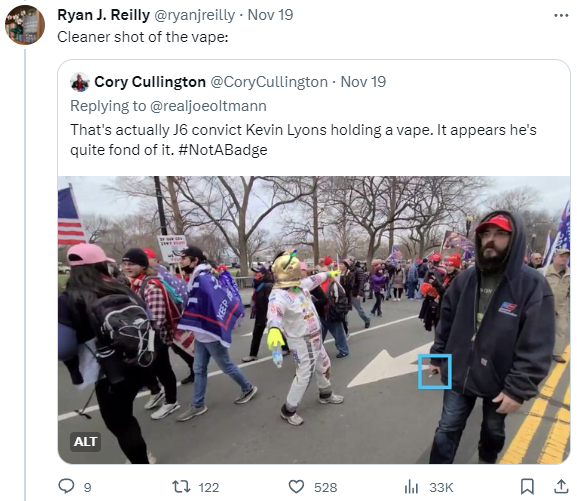The width and height of the screenshot is (577, 501).
Task: Click the quoted tweet text about Kevin Lyons
Action: (x=303, y=140)
